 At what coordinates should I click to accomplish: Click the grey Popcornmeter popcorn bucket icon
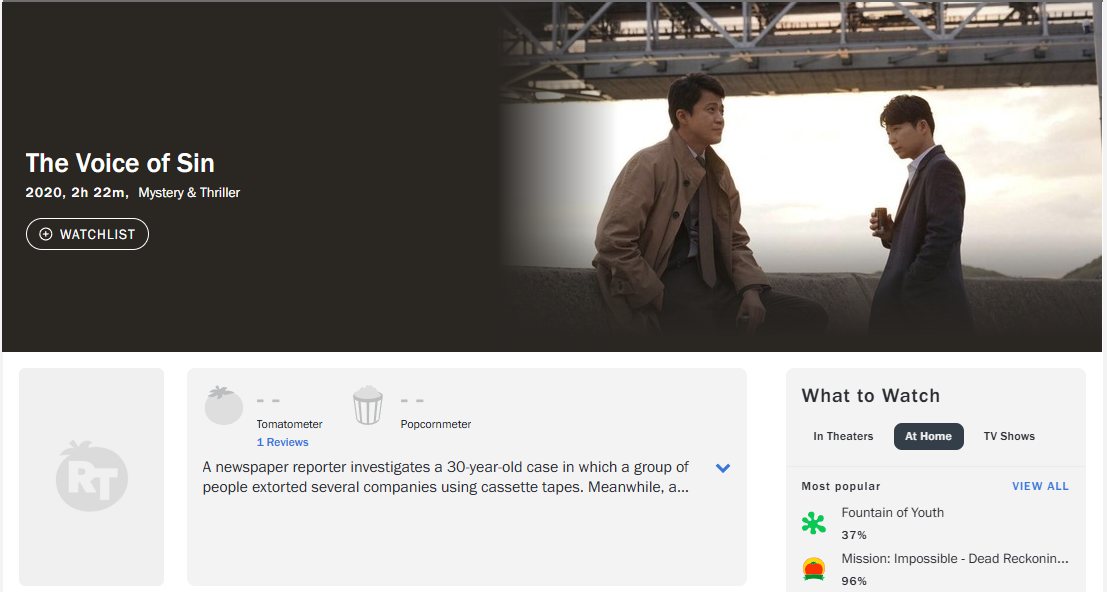pos(368,406)
